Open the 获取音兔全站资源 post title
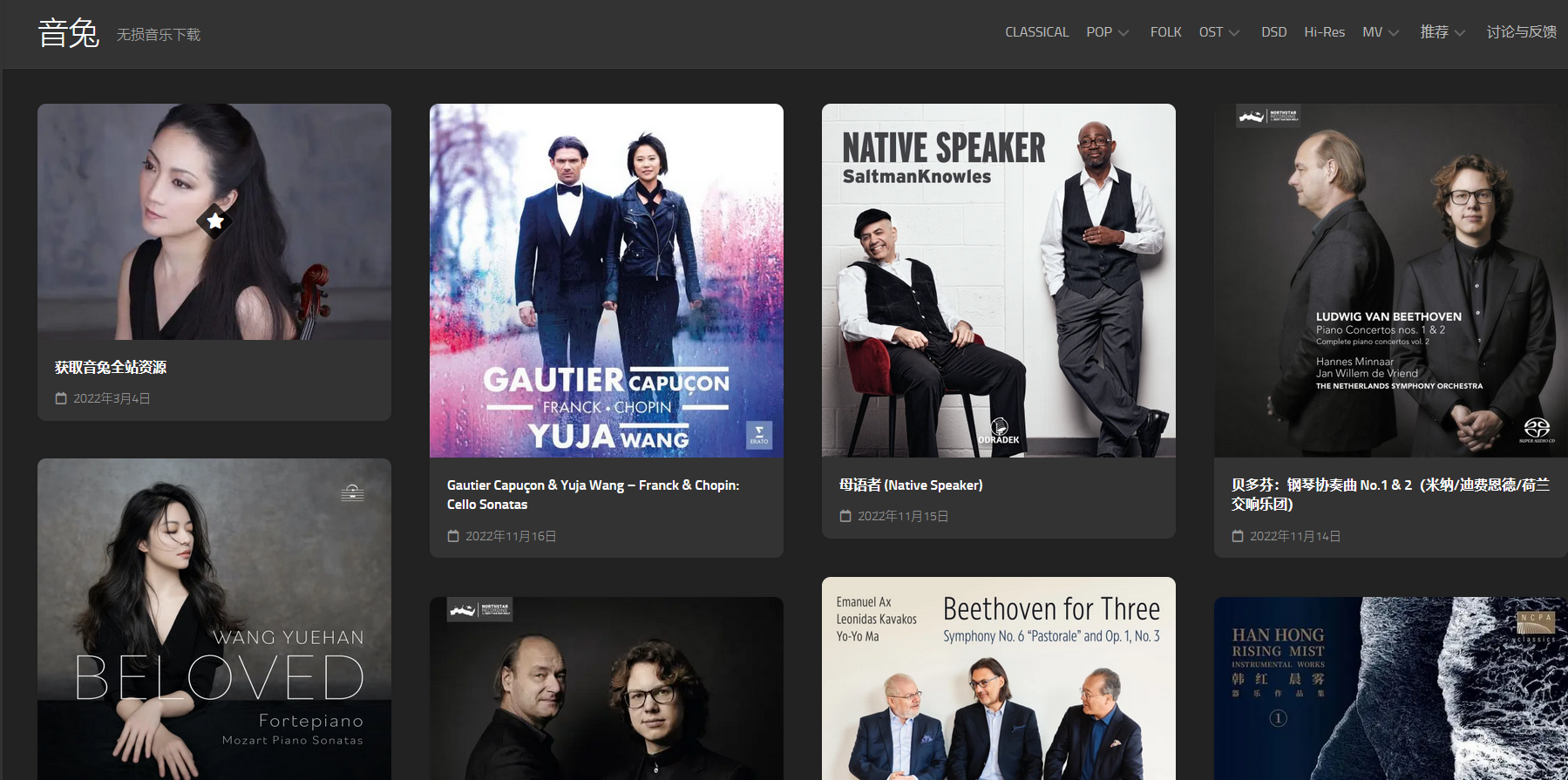 pos(111,367)
